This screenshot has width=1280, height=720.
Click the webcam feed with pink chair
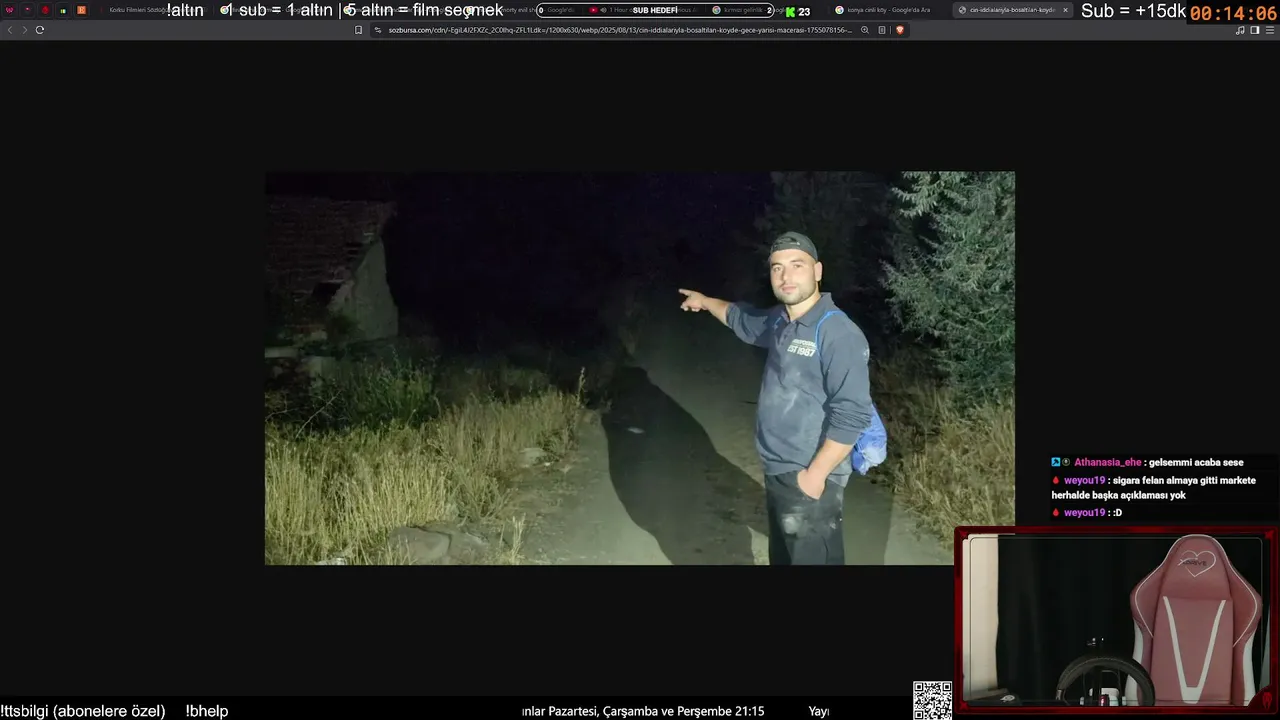[x=1115, y=619]
